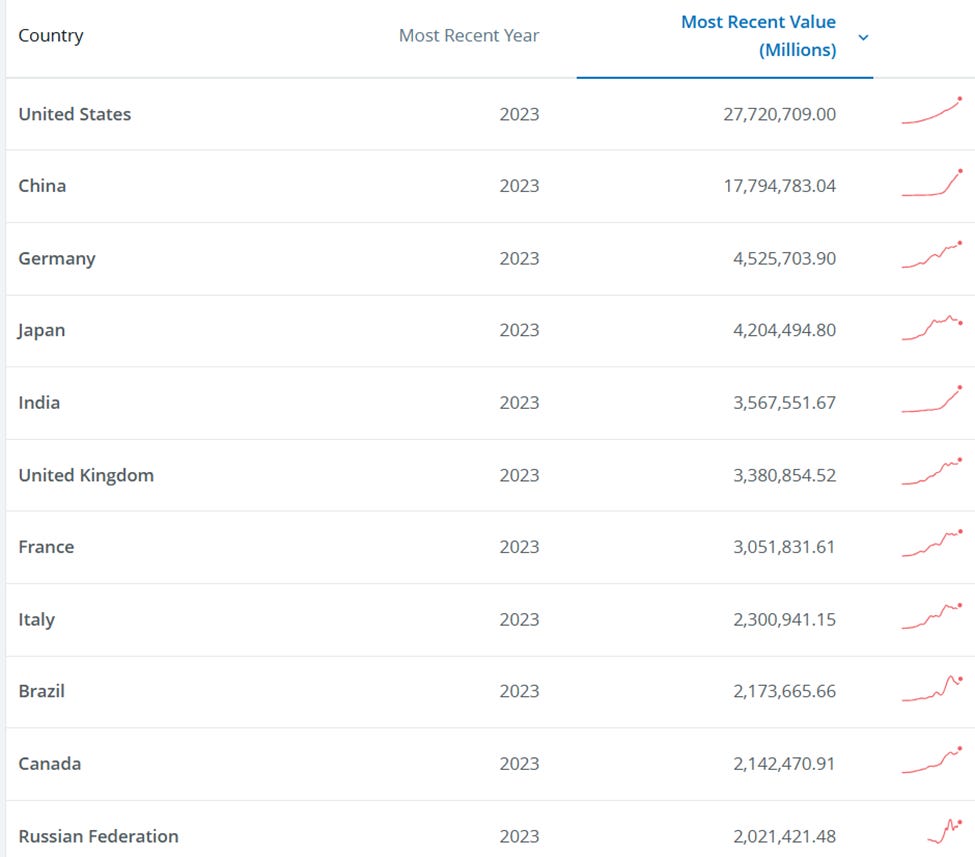Select value 2,021,421.48 for Russian Federation
This screenshot has height=857, width=975.
pos(785,836)
